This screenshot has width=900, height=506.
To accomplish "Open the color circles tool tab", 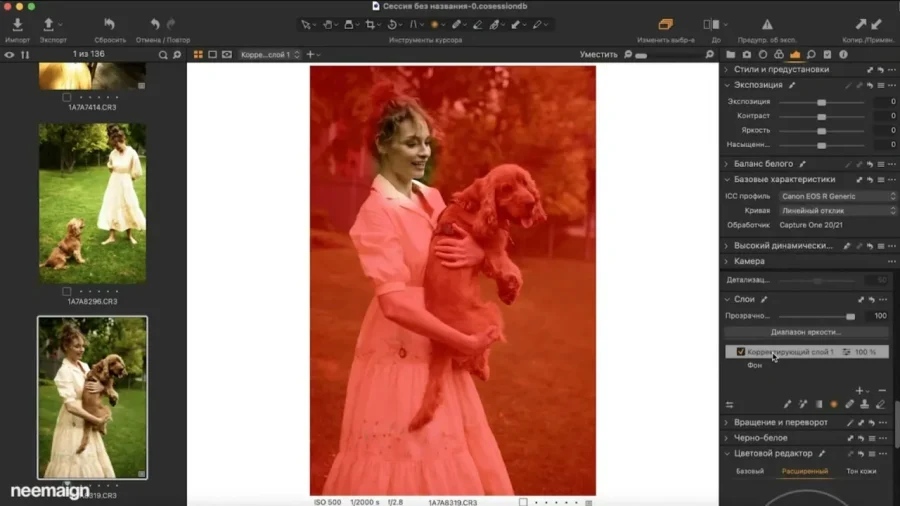I will pyautogui.click(x=779, y=55).
